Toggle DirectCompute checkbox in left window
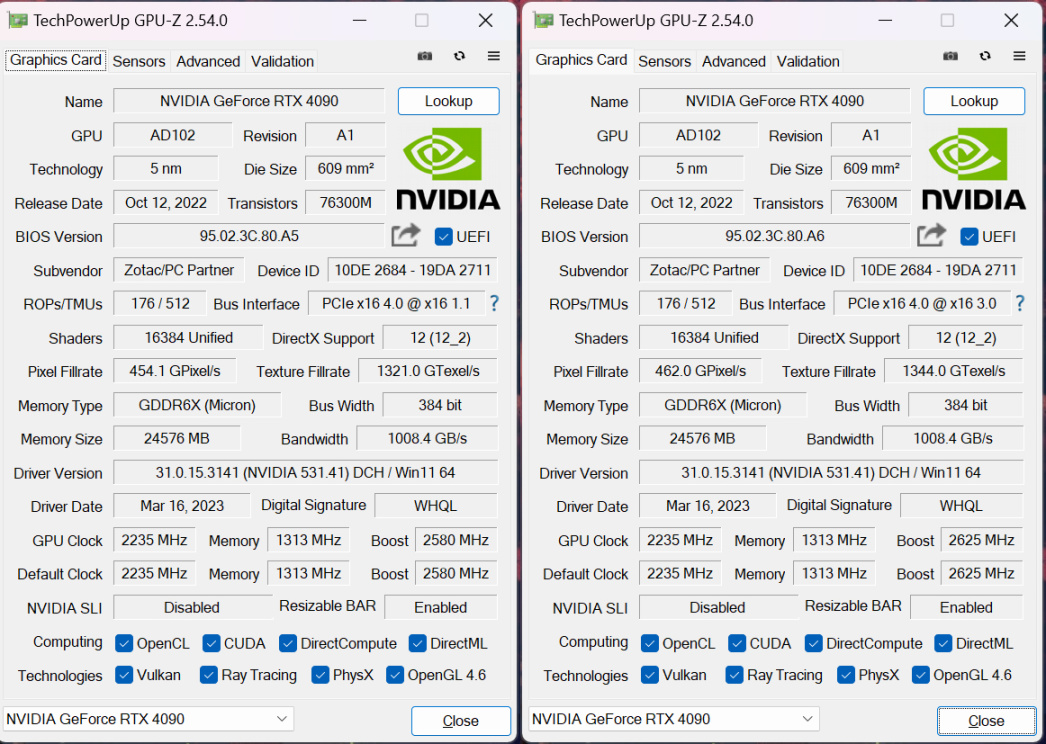The width and height of the screenshot is (1046, 744). coord(288,643)
